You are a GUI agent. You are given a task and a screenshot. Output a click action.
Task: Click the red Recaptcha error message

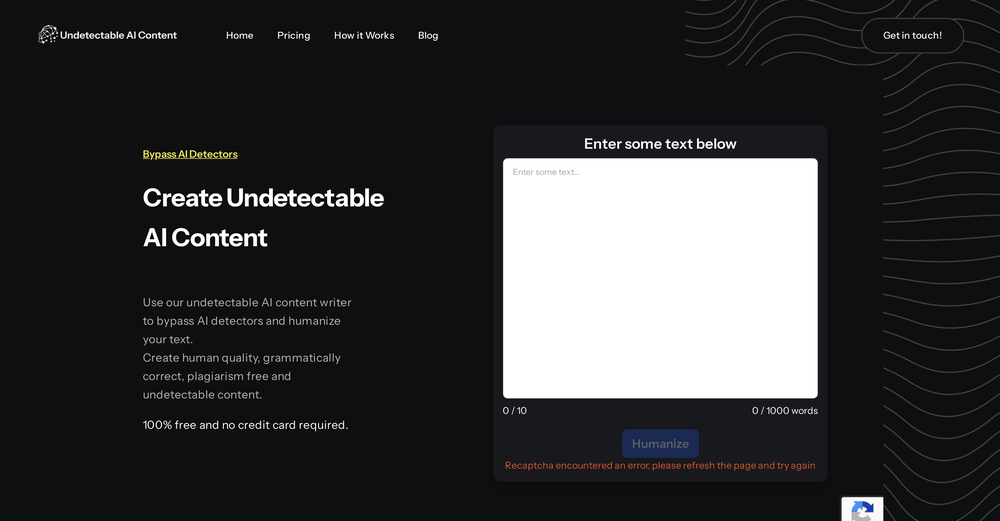[x=660, y=466]
